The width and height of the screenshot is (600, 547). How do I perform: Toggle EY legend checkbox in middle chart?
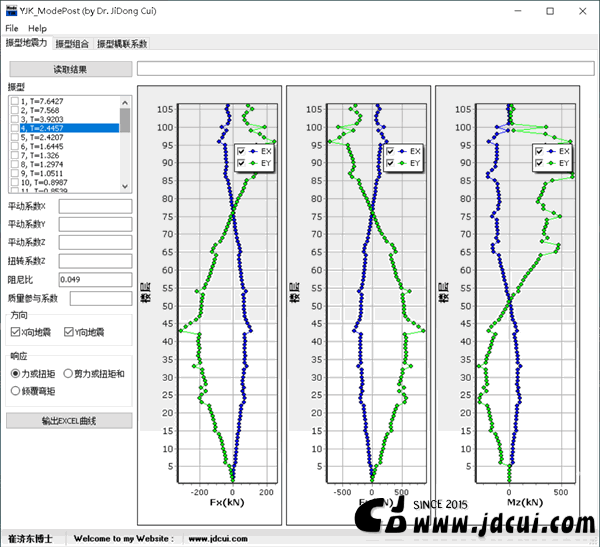pos(390,163)
